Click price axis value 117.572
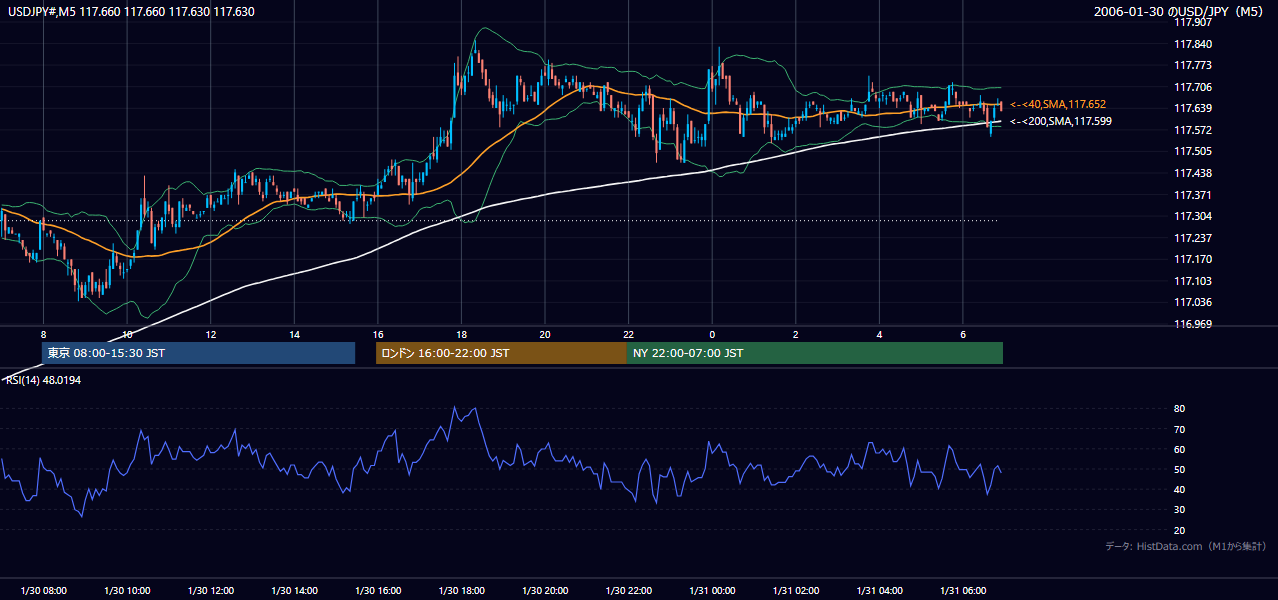 1192,130
